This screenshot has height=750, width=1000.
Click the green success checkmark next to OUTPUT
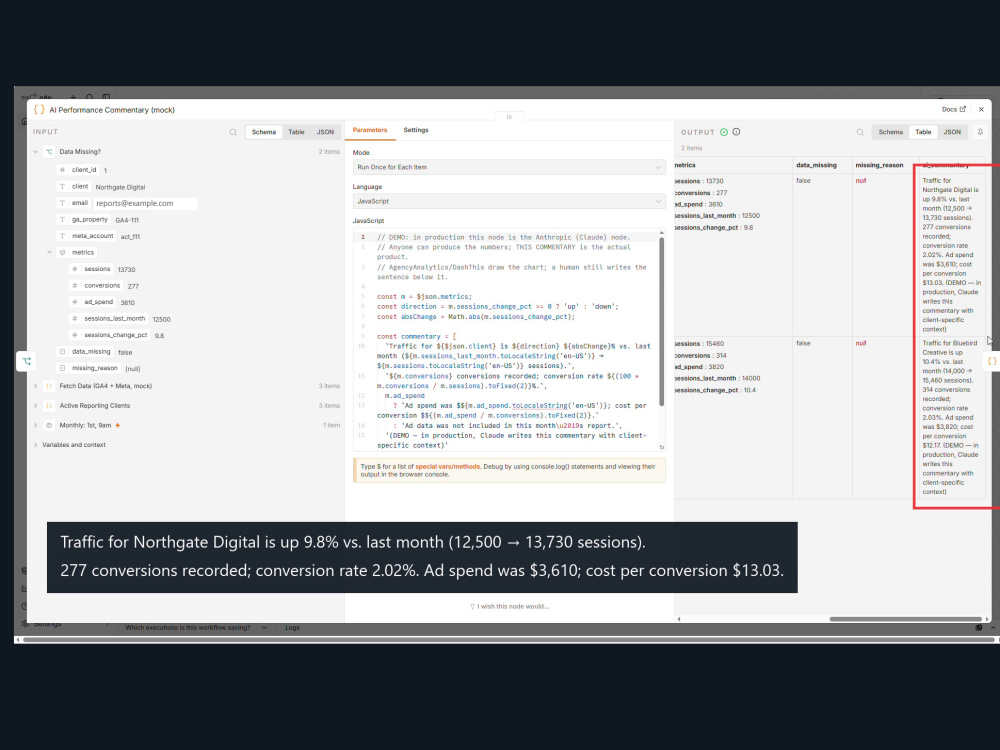(x=724, y=132)
